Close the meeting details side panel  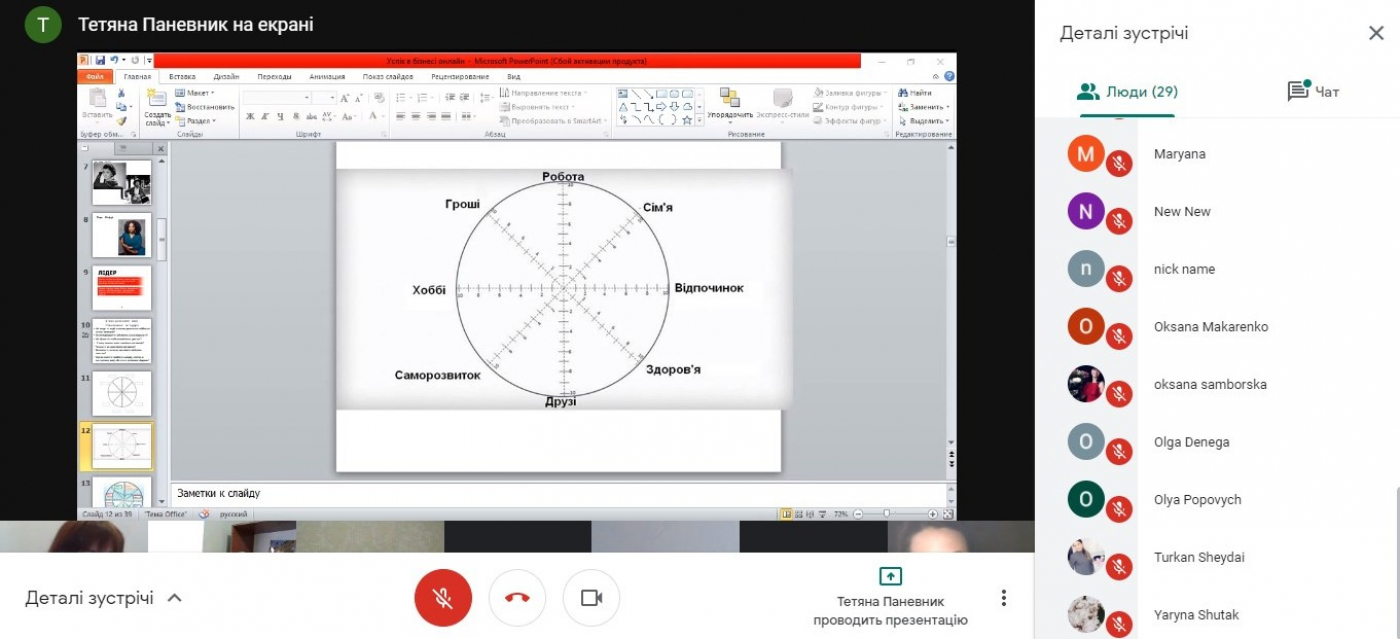point(1376,33)
